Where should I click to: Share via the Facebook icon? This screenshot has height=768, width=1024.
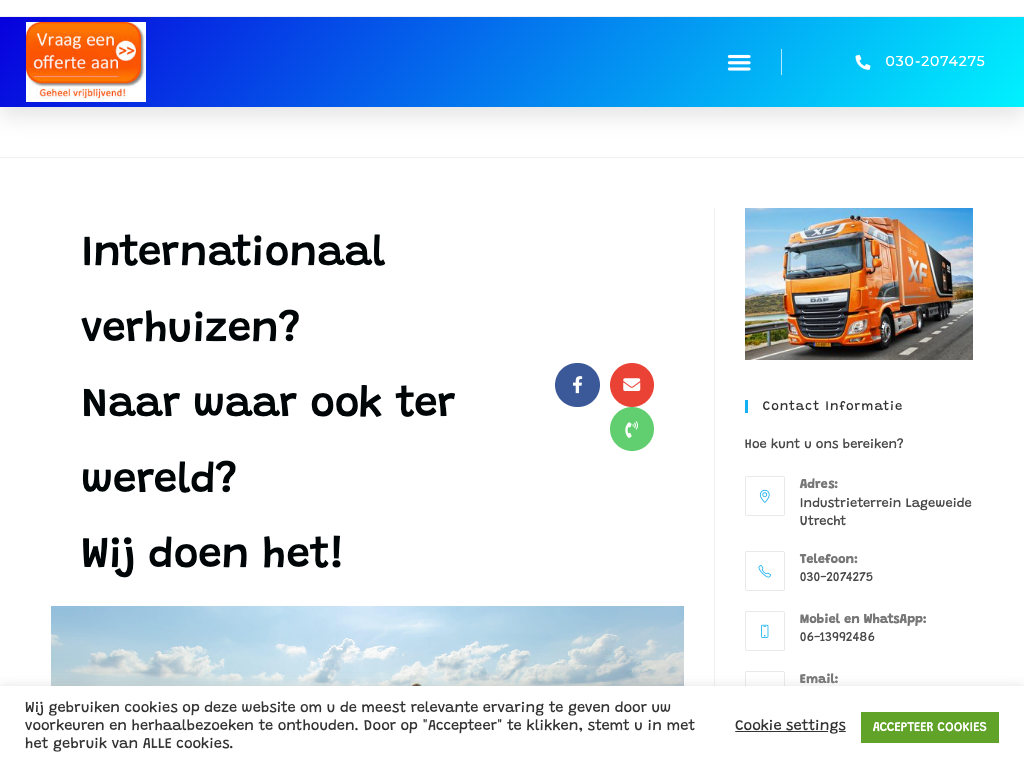pos(577,385)
